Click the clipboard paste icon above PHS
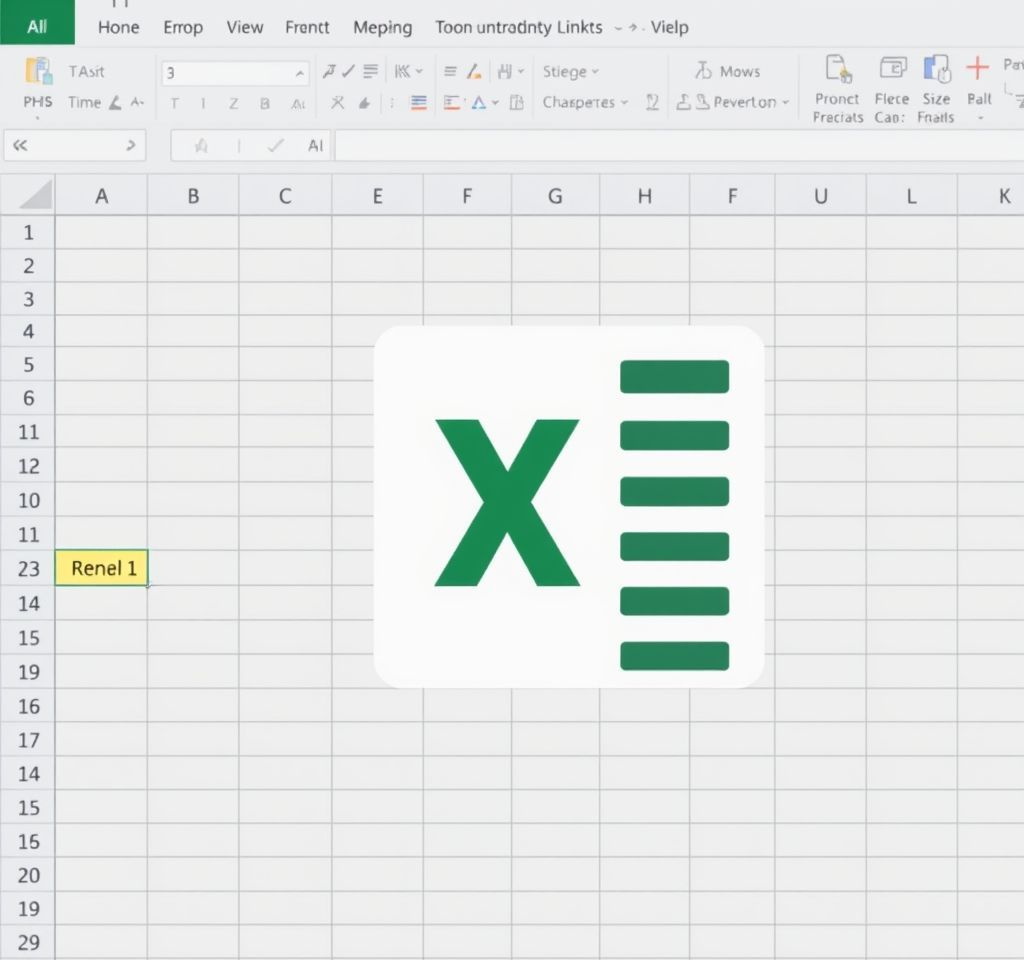1024x960 pixels. (x=38, y=71)
